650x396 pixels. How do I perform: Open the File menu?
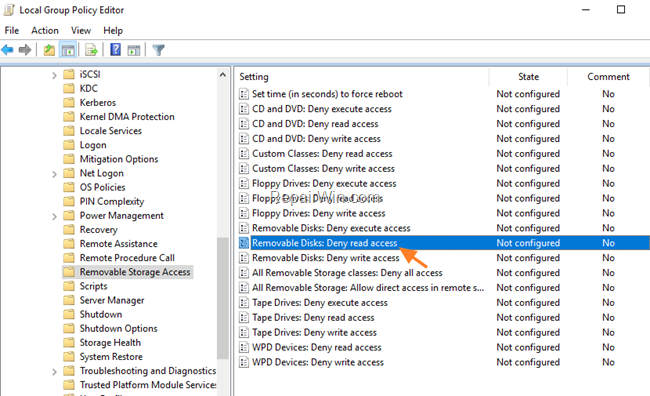(x=12, y=31)
